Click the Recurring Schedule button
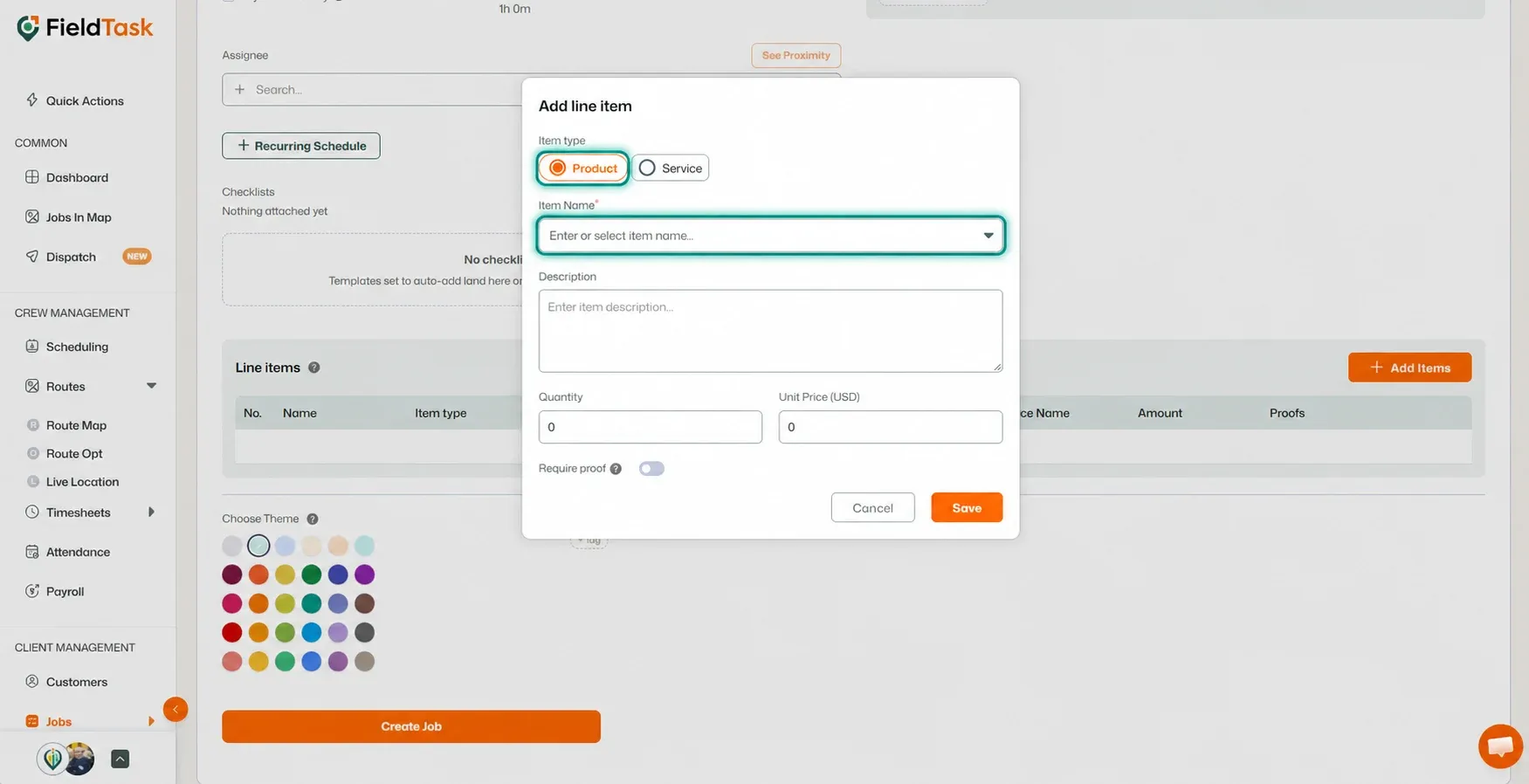The image size is (1529, 784). click(301, 146)
